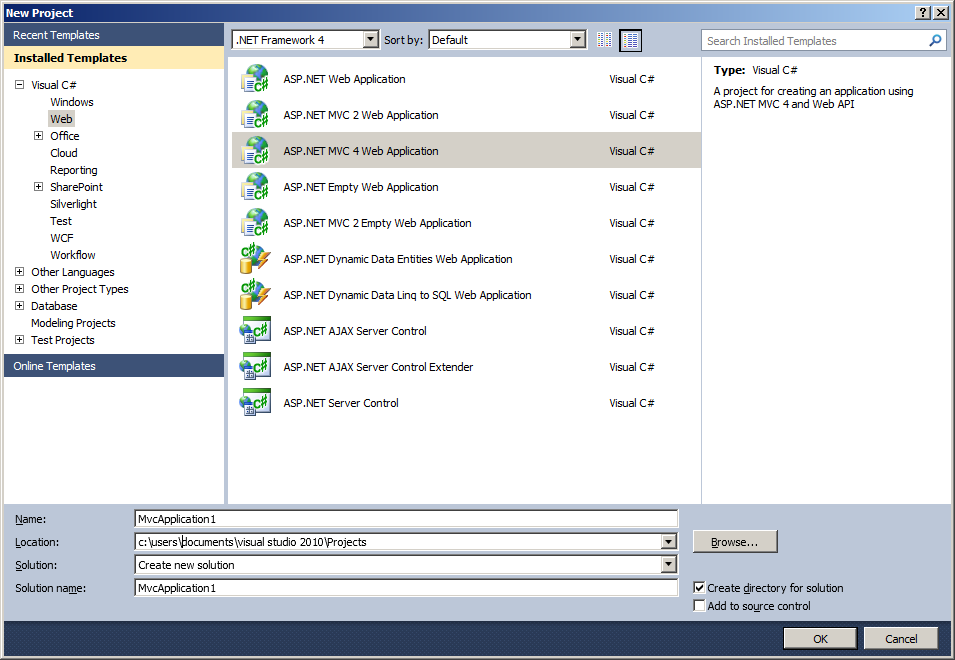Select the Workflow category
Viewport: 955px width, 660px height.
73,255
